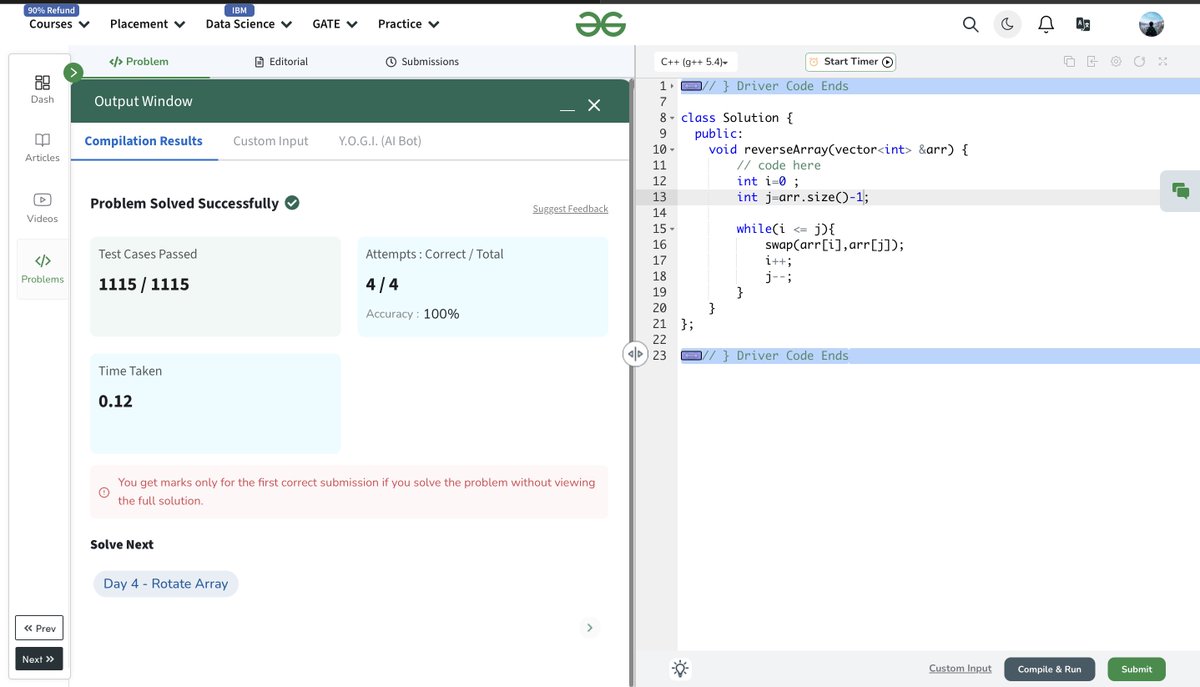1200x687 pixels.
Task: Open the Problems sidebar icon
Action: tap(42, 269)
